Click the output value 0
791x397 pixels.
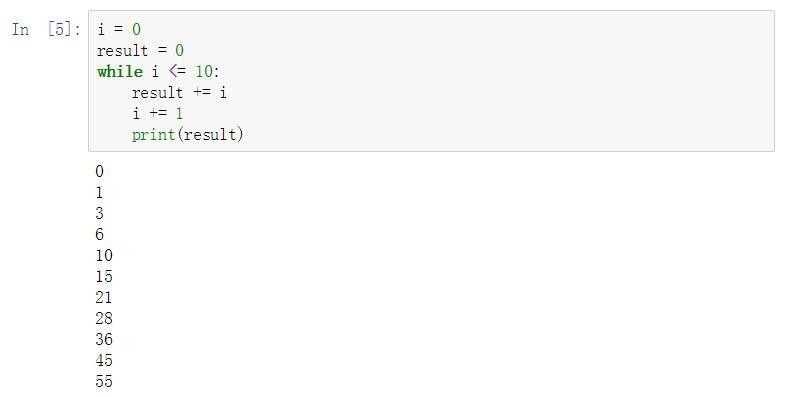click(99, 172)
